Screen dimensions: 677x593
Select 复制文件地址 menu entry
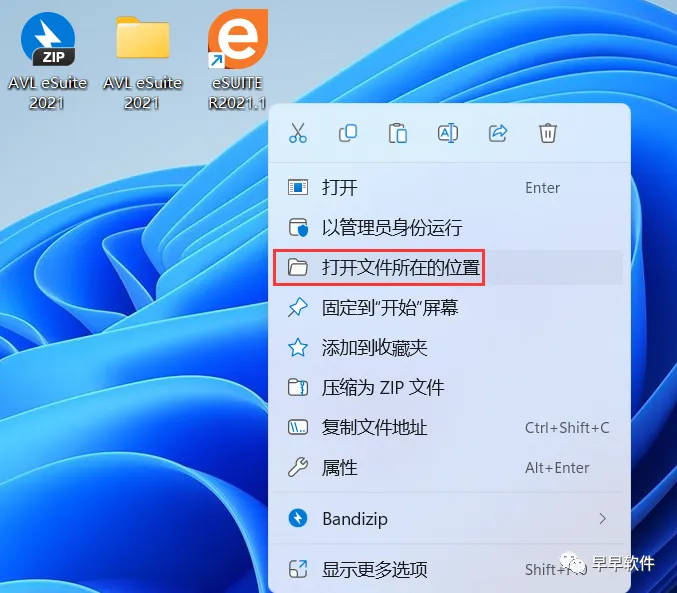pyautogui.click(x=449, y=428)
